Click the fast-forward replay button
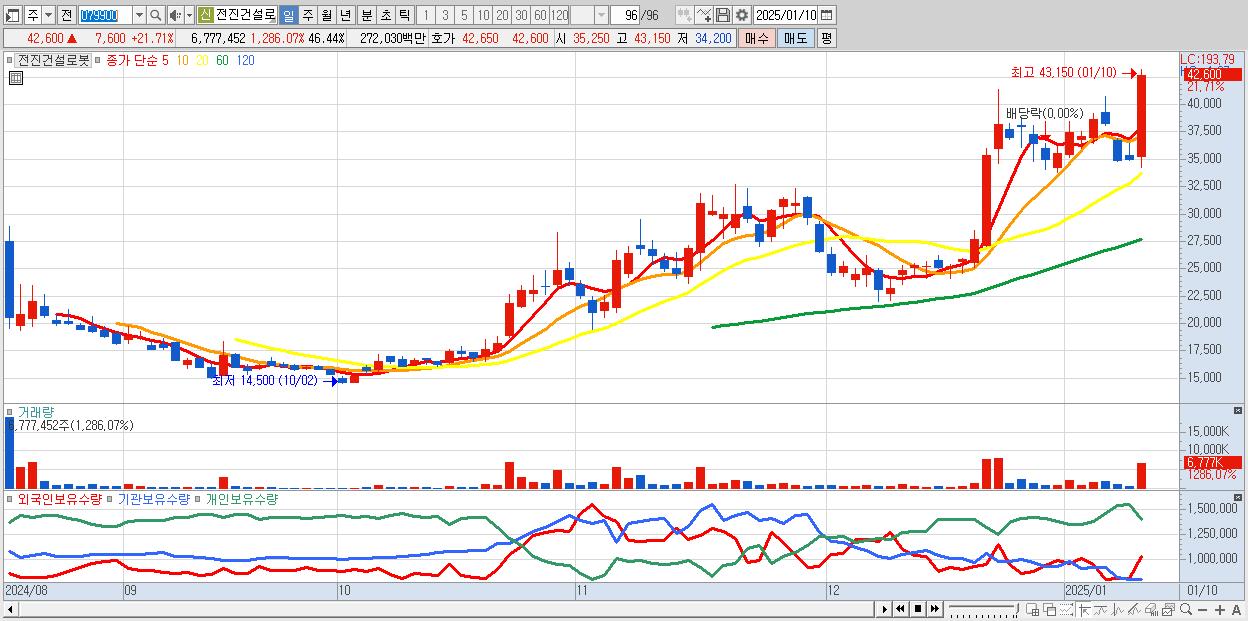 click(935, 609)
